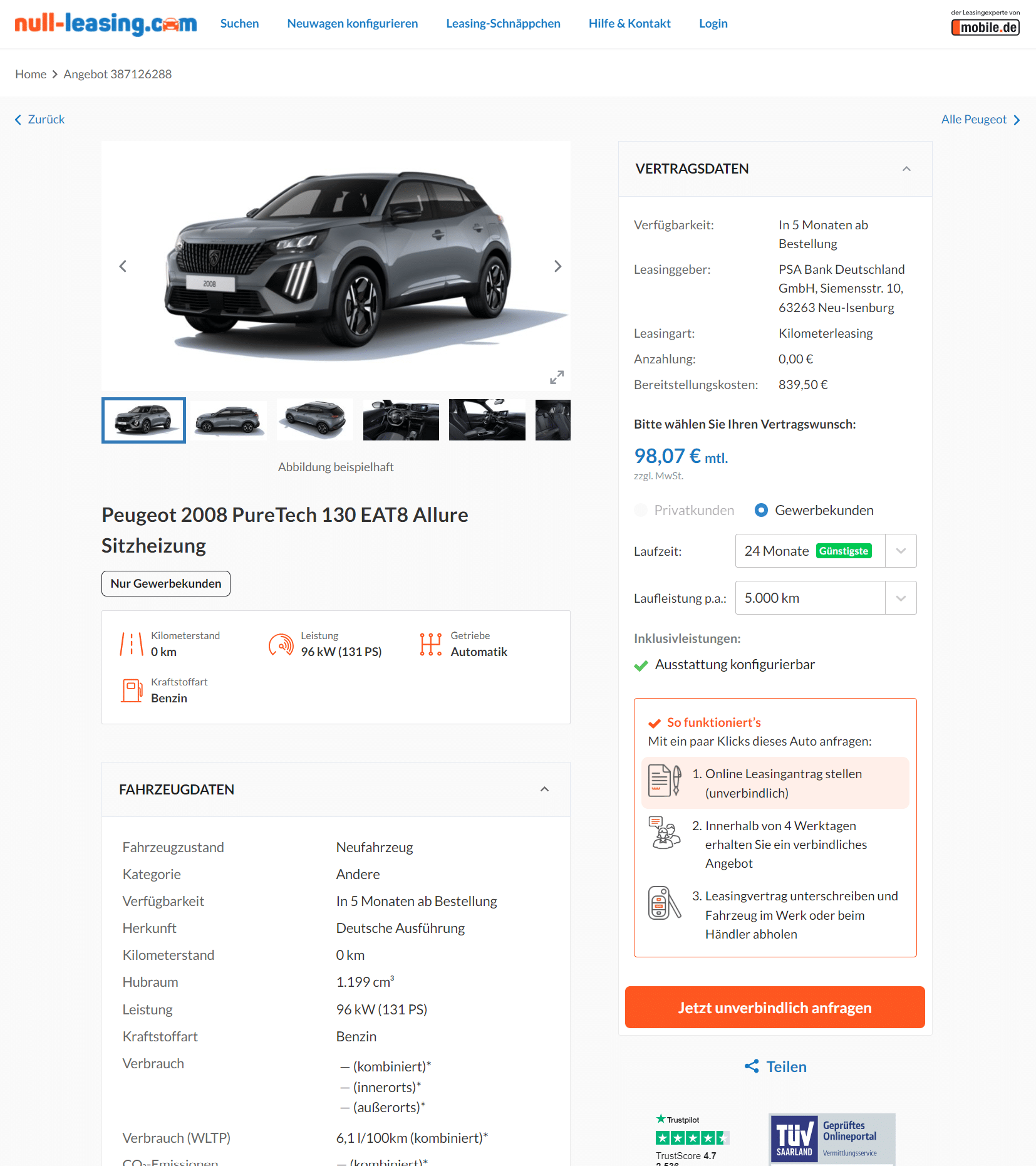Open fullscreen view of car image
Screen dimensions: 1036x1166
556,377
